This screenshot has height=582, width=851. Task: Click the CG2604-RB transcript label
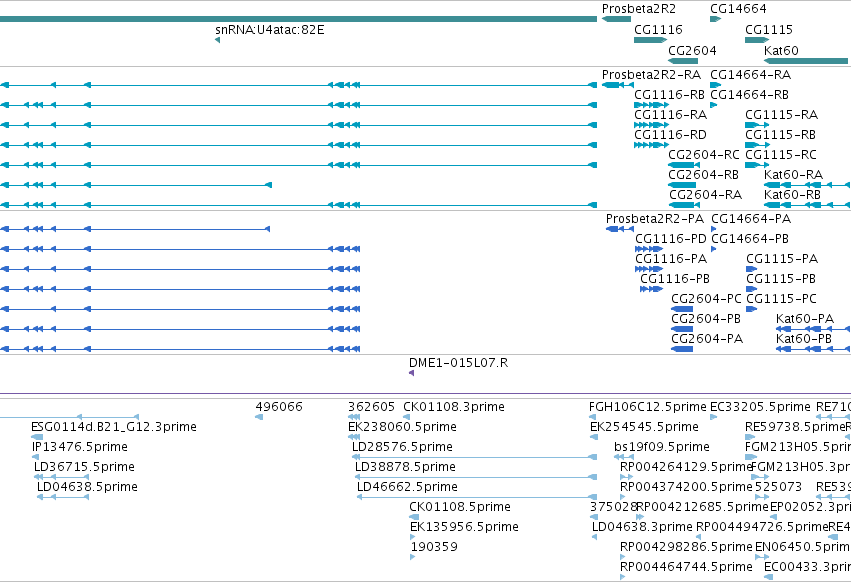pyautogui.click(x=703, y=175)
